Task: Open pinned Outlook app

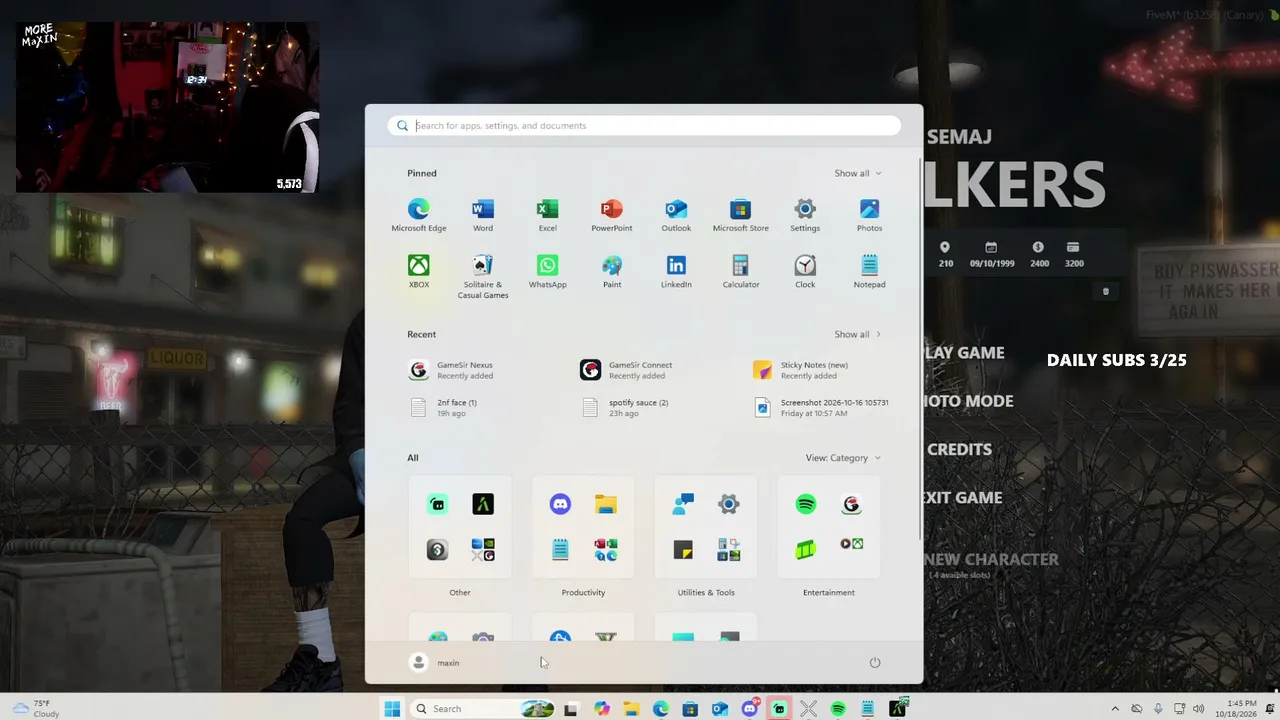Action: pos(676,215)
